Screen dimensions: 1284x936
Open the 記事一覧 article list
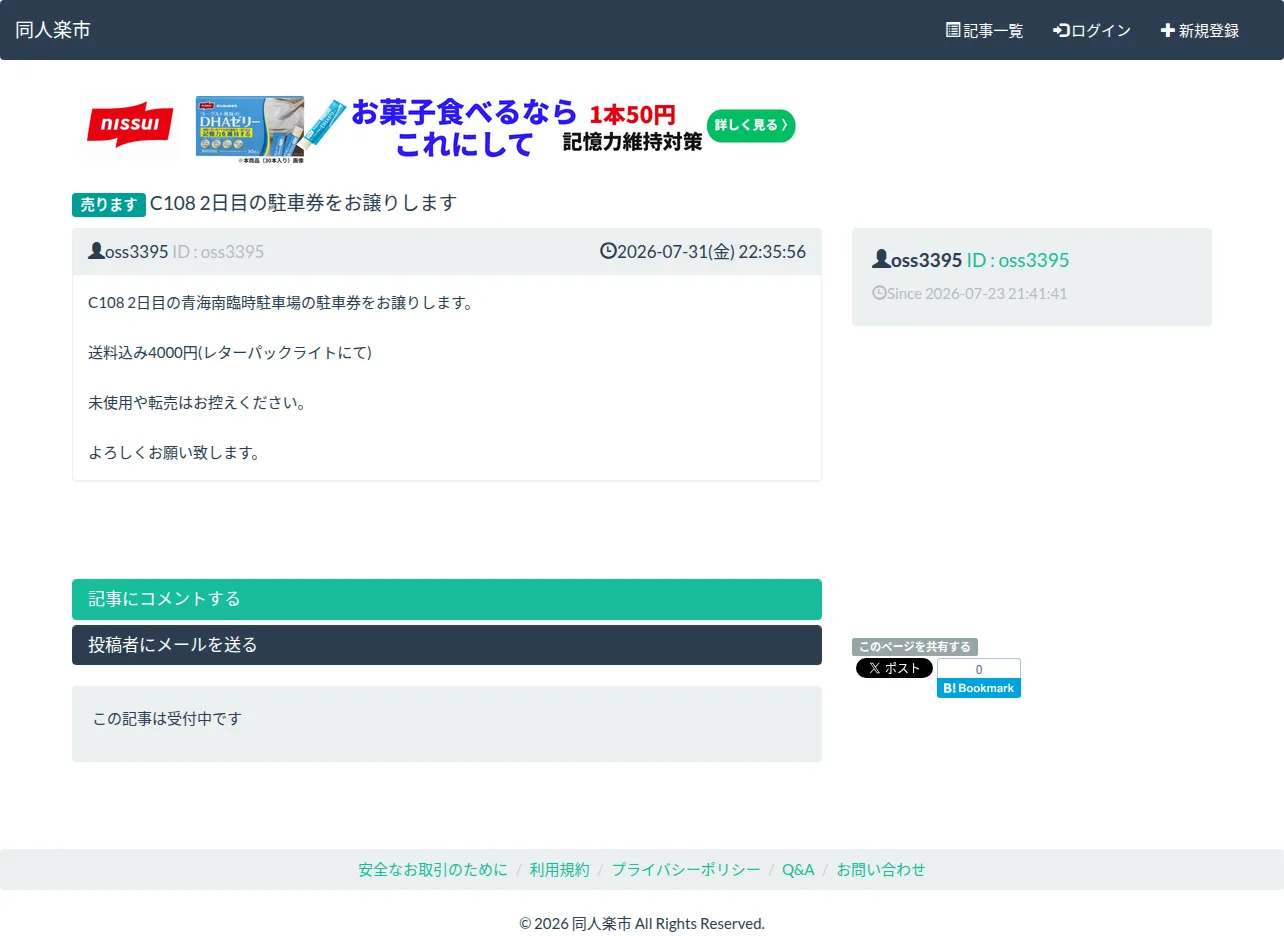click(984, 30)
